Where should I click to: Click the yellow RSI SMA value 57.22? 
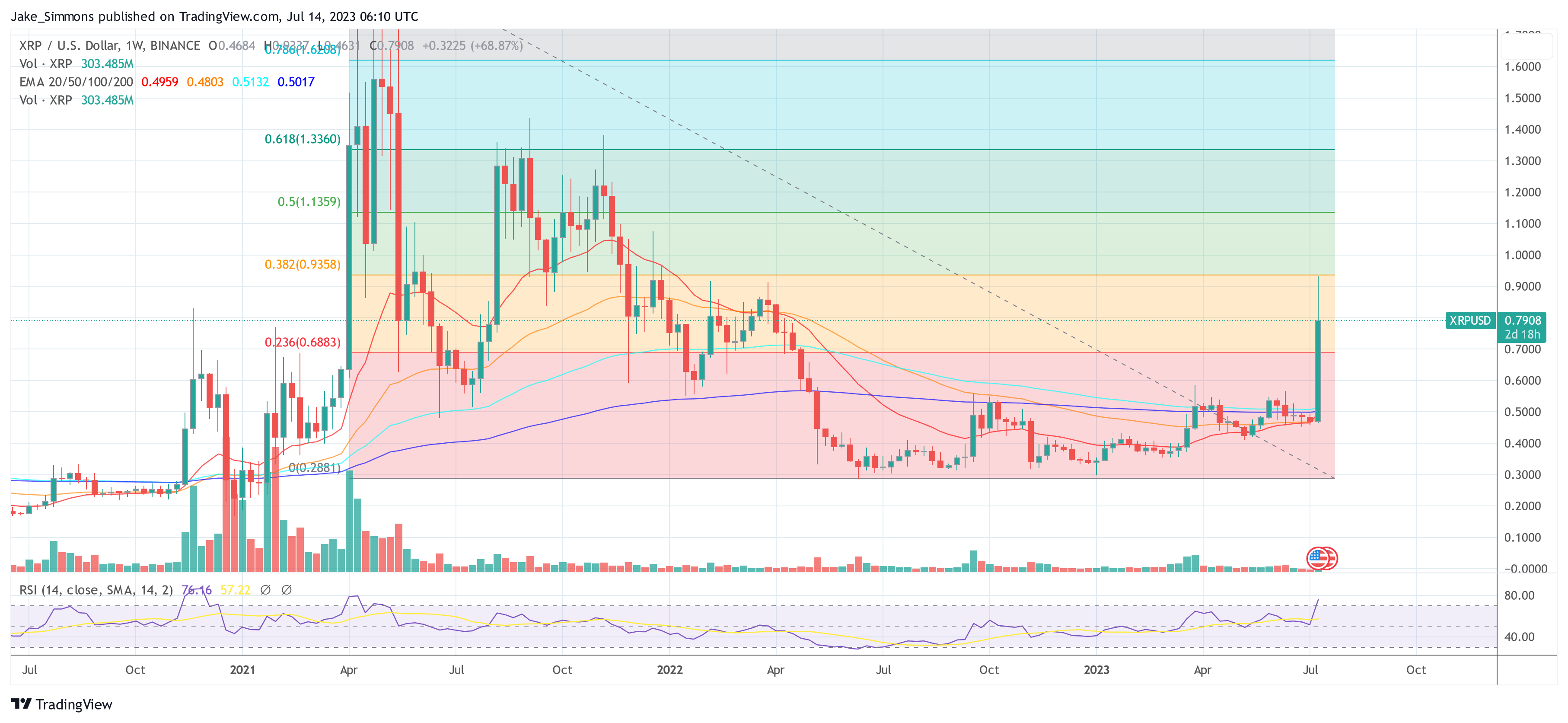point(236,590)
